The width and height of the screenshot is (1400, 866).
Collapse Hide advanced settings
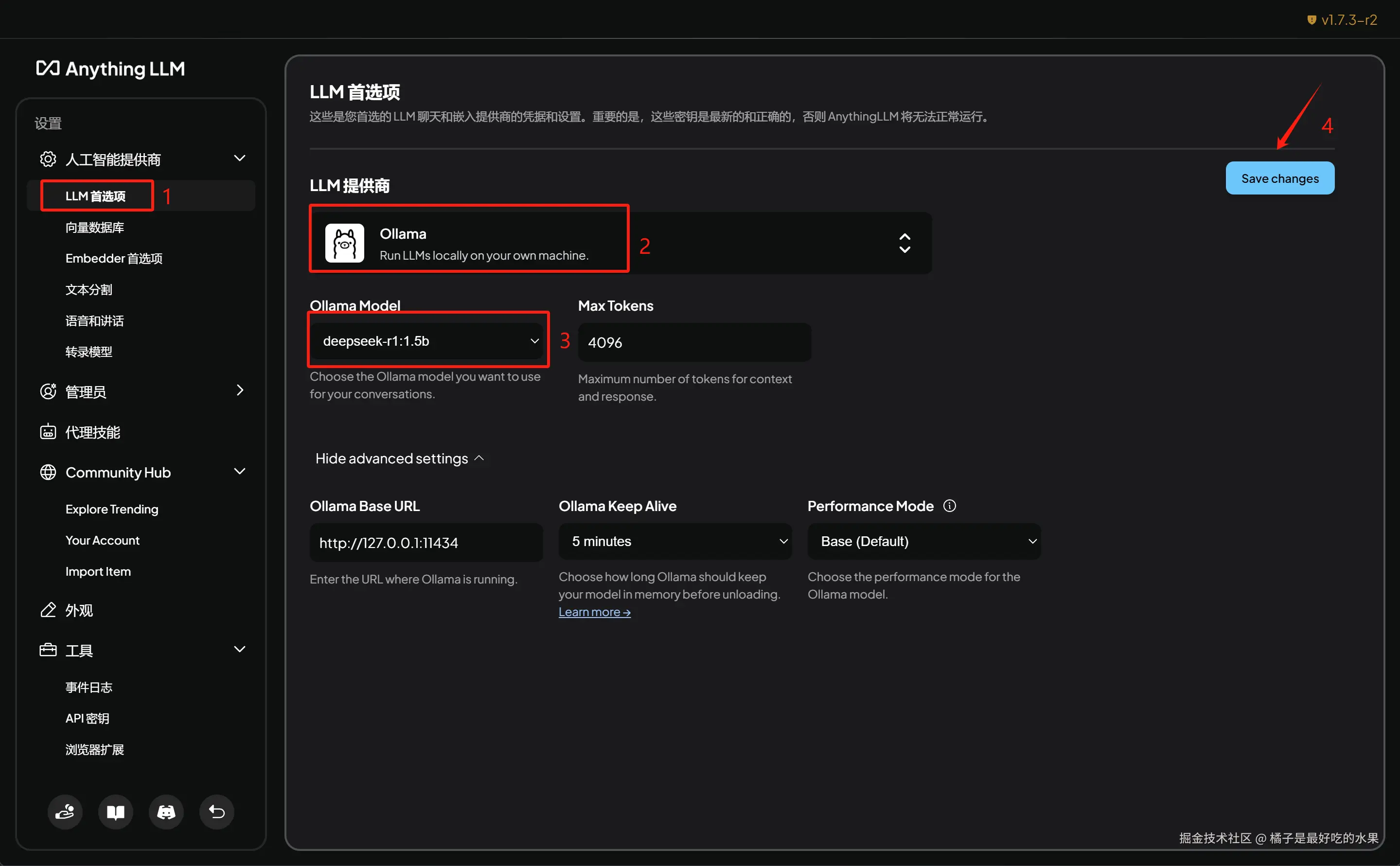pyautogui.click(x=400, y=458)
